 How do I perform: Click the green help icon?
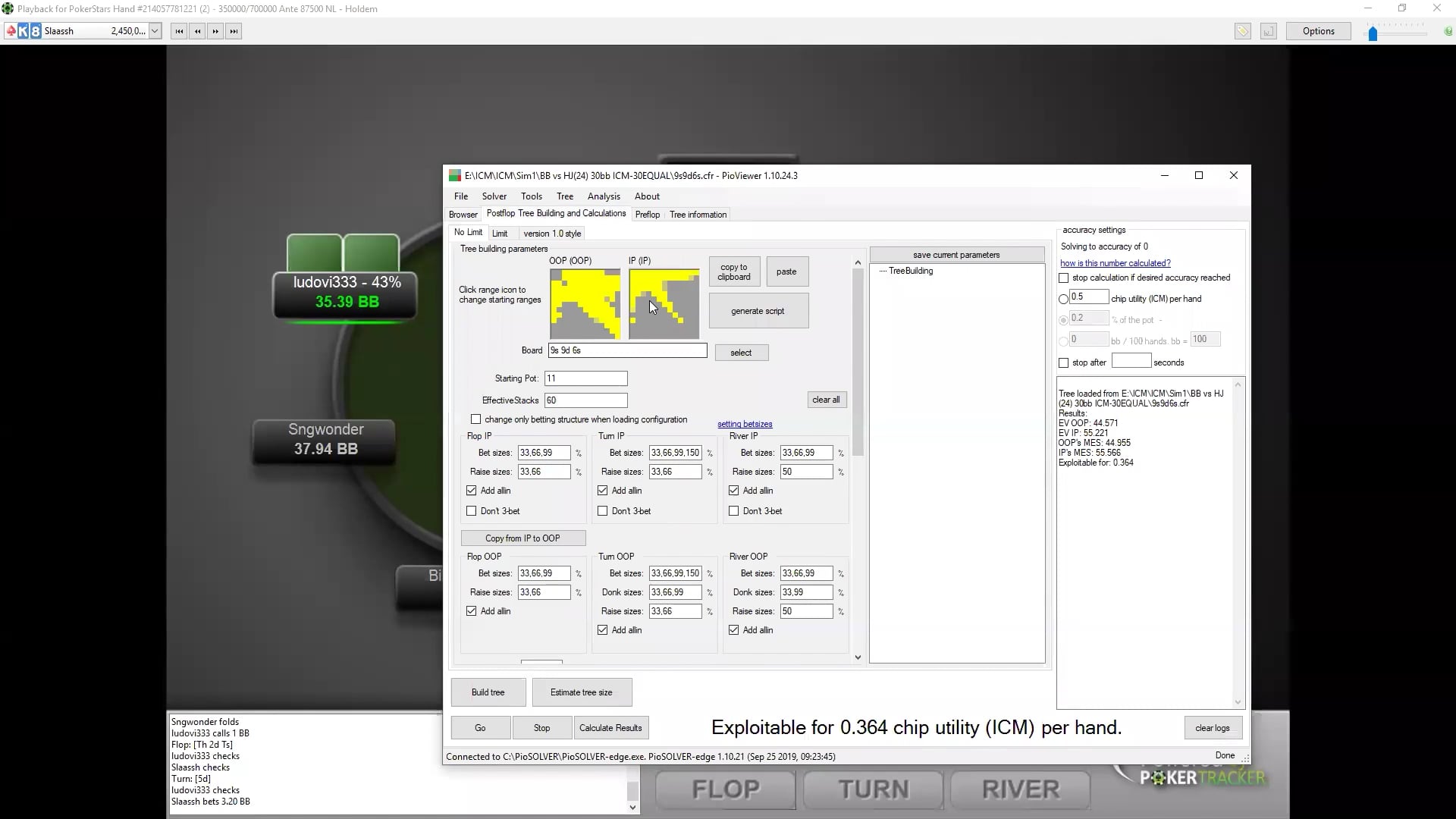(1448, 31)
